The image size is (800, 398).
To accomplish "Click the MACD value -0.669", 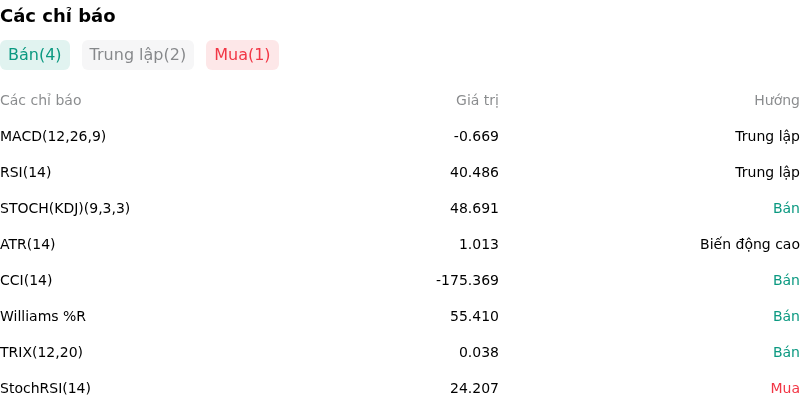I will click(x=476, y=136).
